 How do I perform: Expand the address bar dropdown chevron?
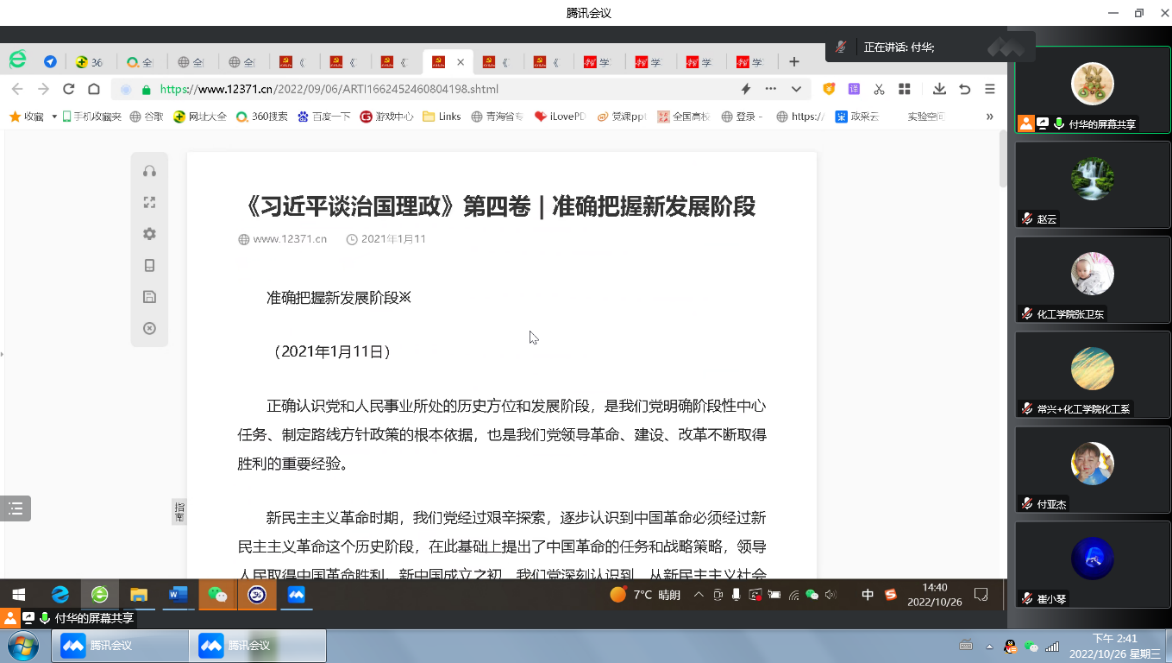(796, 89)
